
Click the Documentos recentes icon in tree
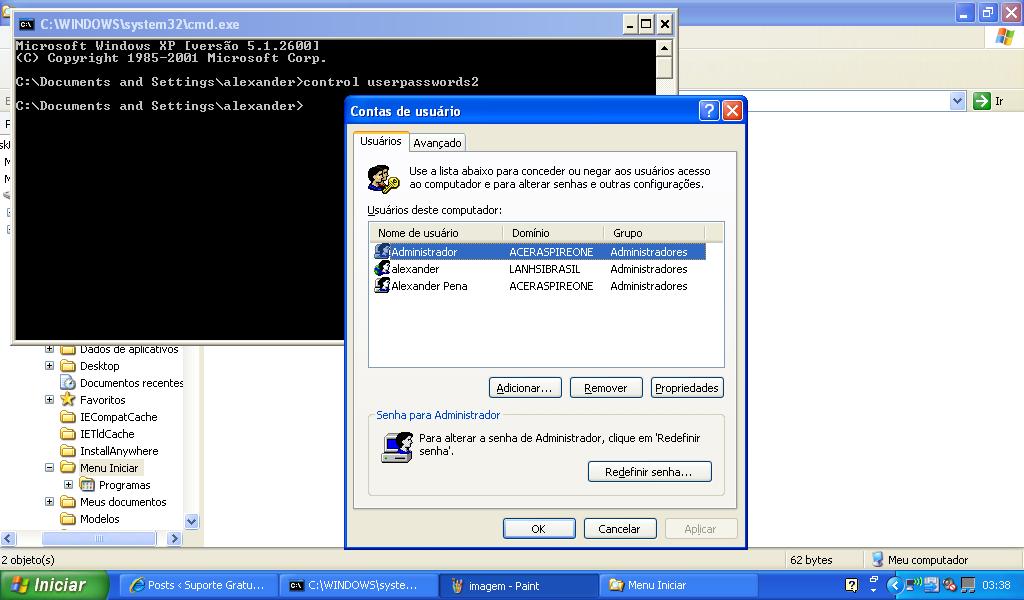point(68,383)
